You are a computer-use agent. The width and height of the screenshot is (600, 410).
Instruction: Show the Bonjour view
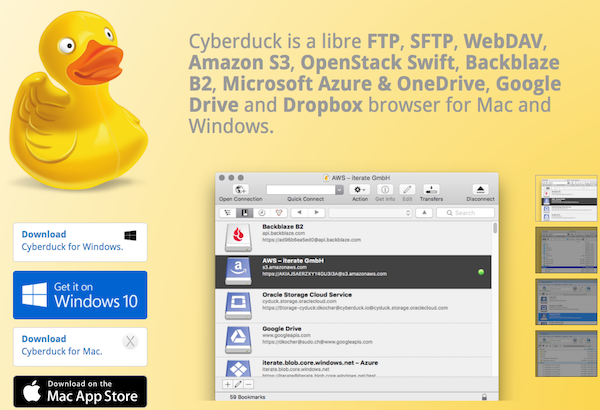coord(279,212)
